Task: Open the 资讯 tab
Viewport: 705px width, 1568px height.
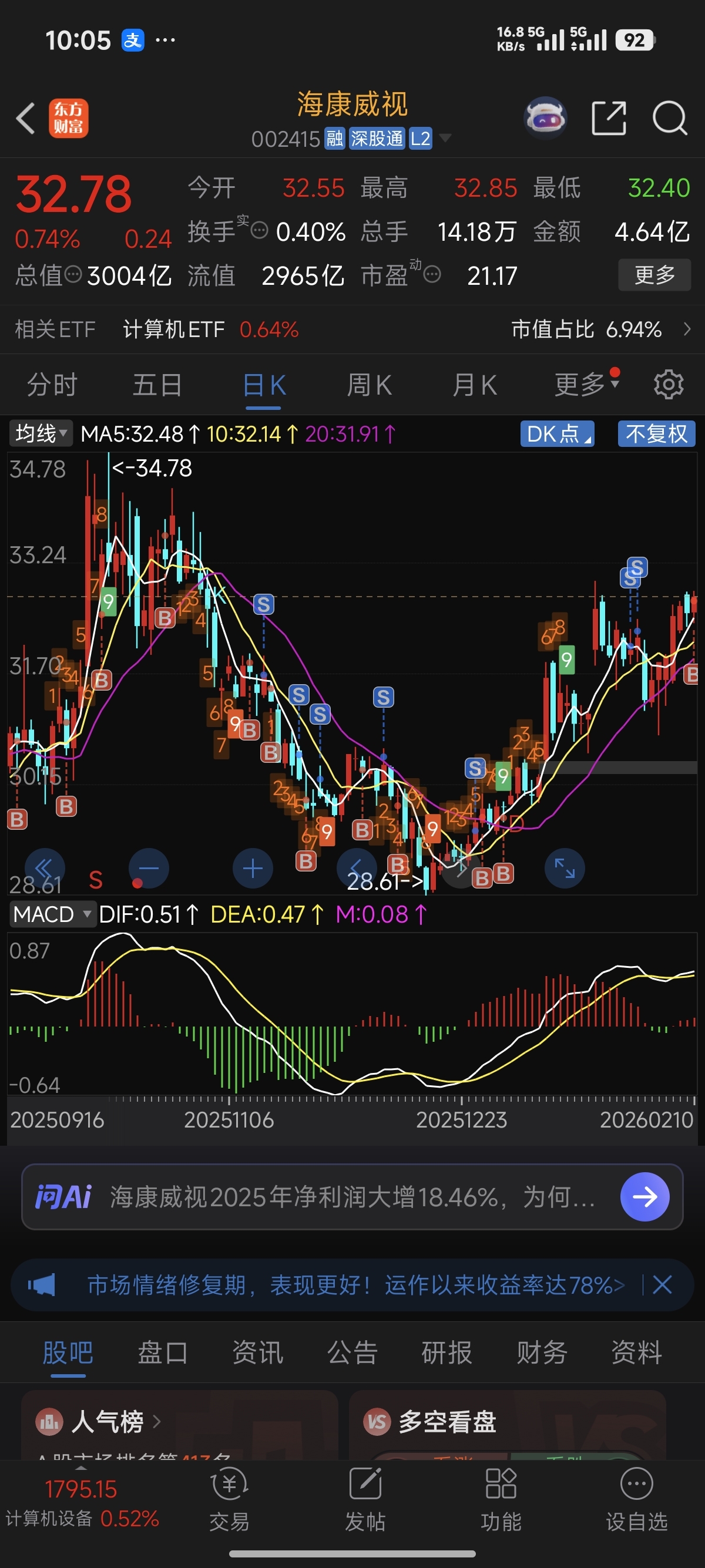Action: tap(257, 1353)
